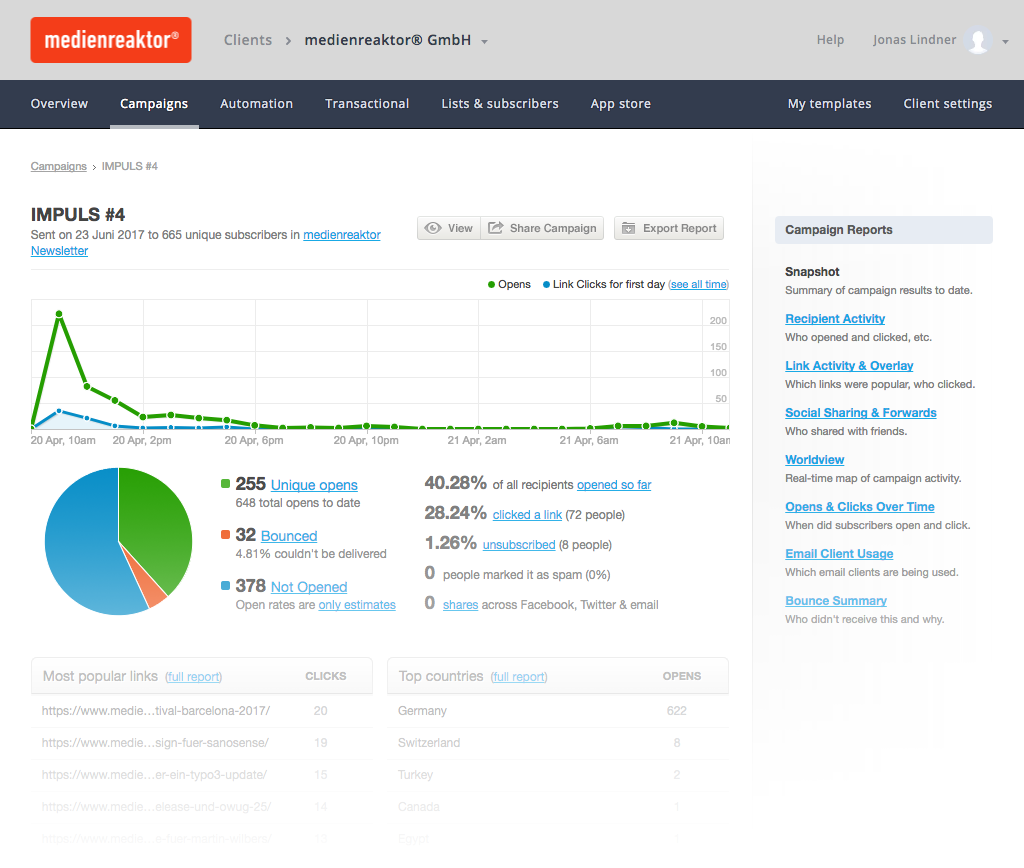
Task: Open the Unique opens link
Action: click(x=314, y=485)
